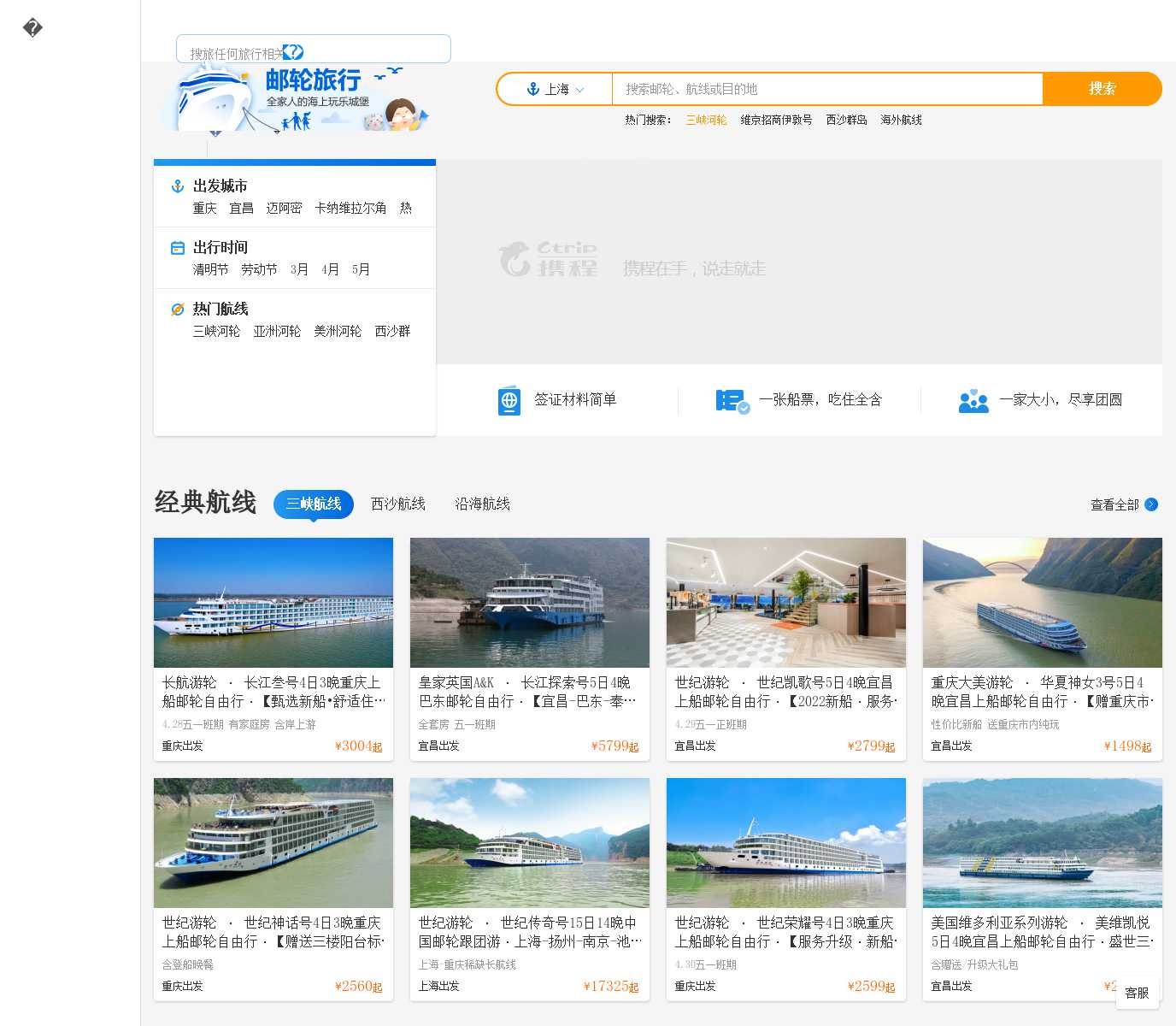The image size is (1176, 1026).
Task: Click the 三峡河轮 hot search link
Action: (706, 121)
